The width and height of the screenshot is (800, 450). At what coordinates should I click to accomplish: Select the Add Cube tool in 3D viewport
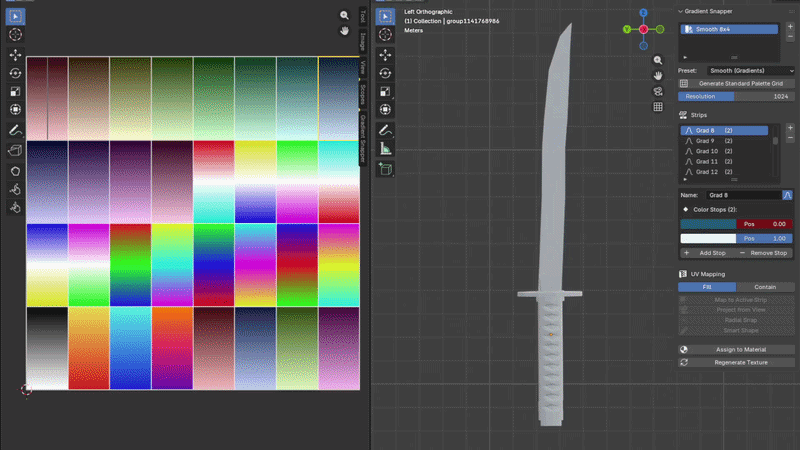tap(385, 169)
